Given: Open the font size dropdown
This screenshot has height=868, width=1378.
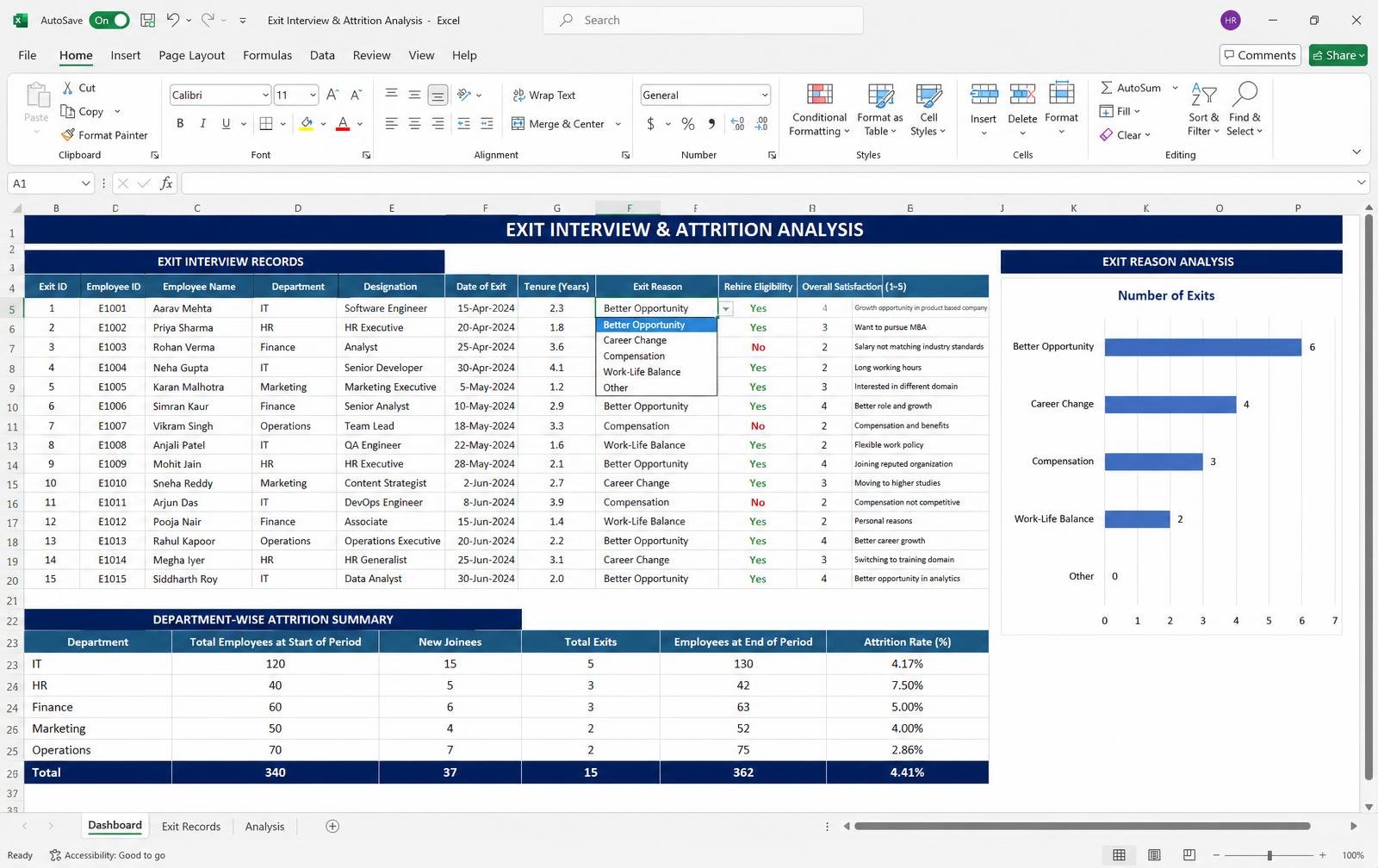Looking at the screenshot, I should 313,95.
